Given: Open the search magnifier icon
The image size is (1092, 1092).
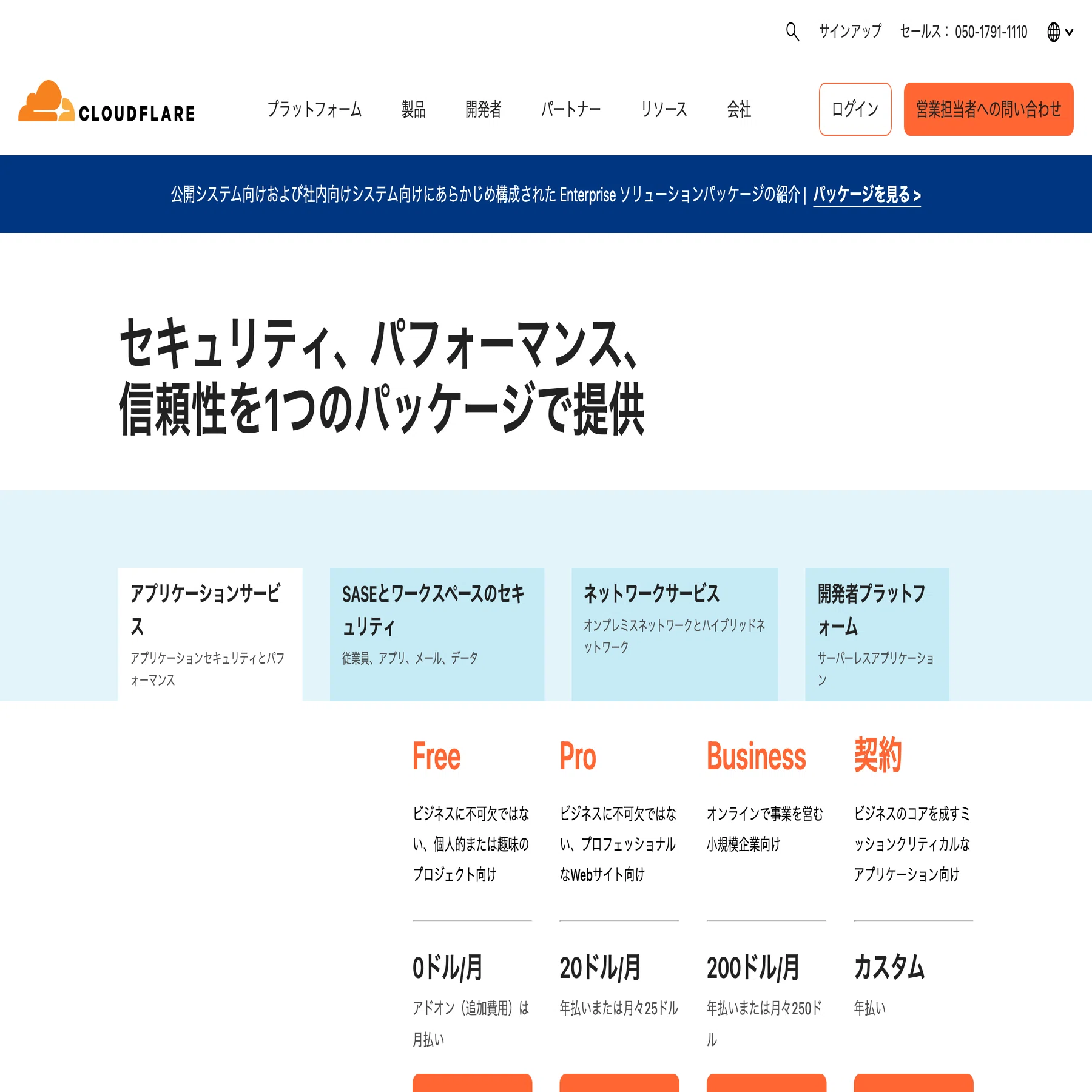Looking at the screenshot, I should click(792, 32).
